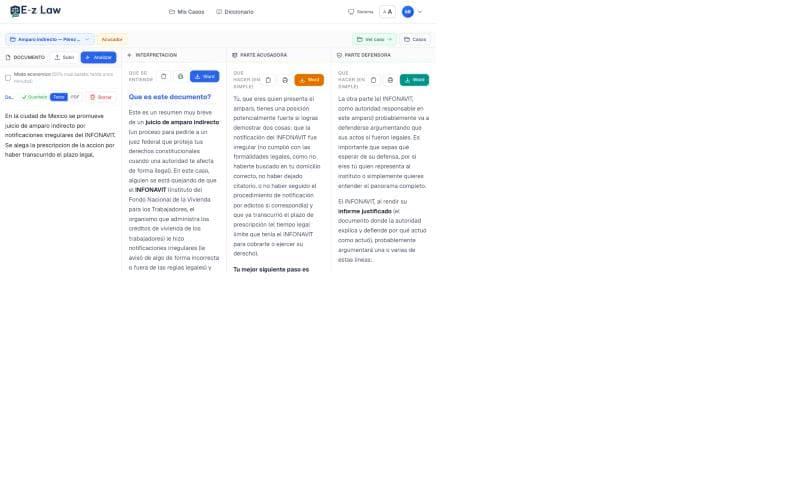The height and width of the screenshot is (500, 800).
Task: Switch to the Texto view toggle
Action: tap(59, 97)
